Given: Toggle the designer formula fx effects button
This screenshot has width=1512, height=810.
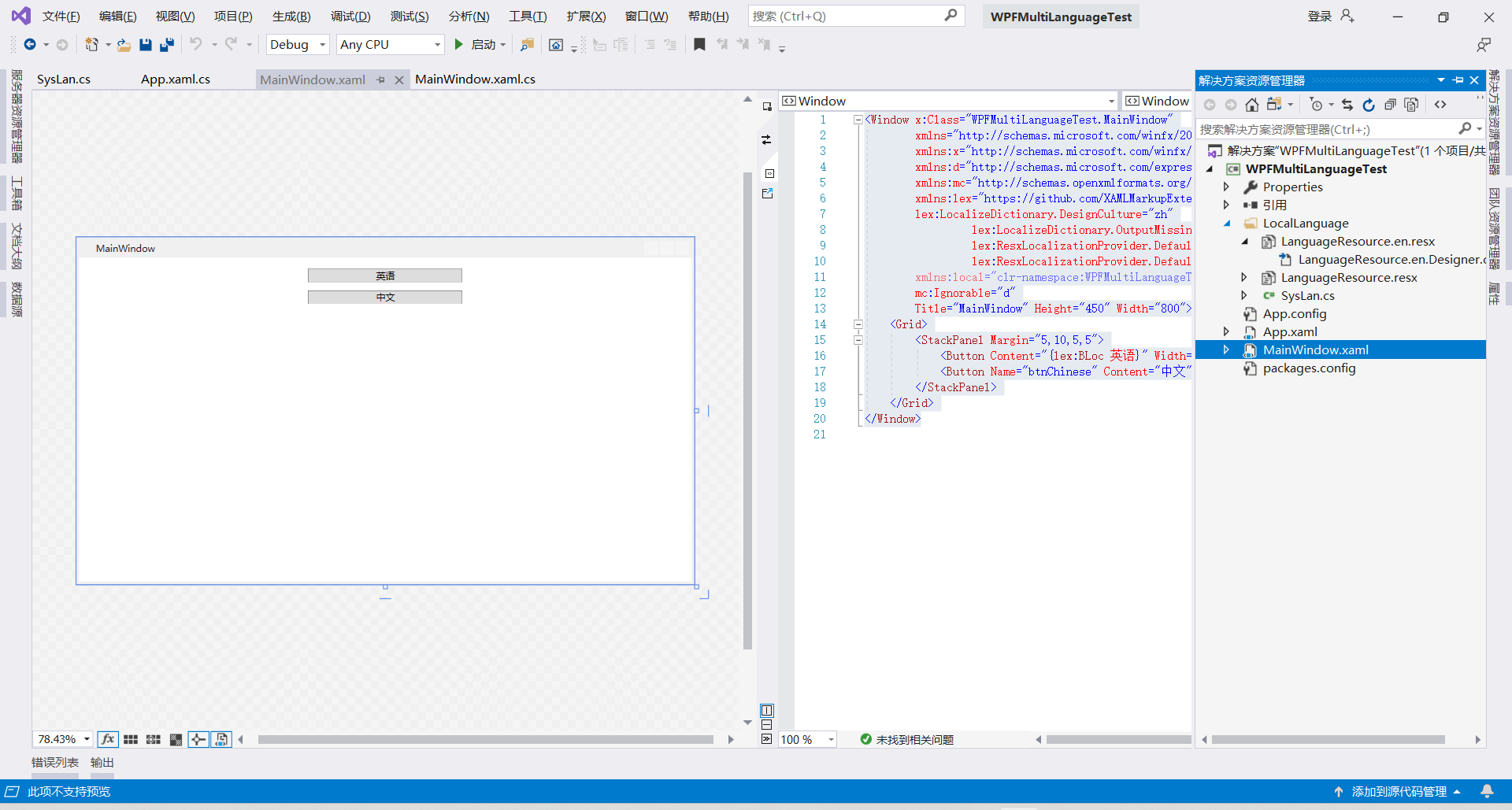Looking at the screenshot, I should coord(108,739).
